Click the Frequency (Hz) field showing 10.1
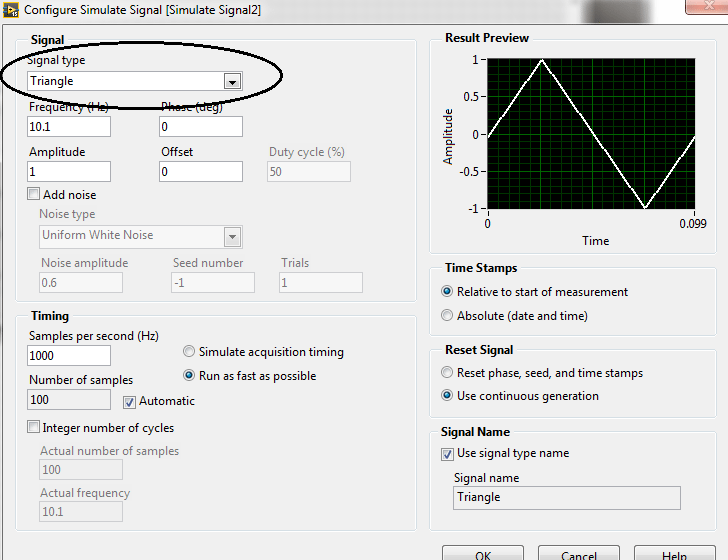 pyautogui.click(x=69, y=126)
